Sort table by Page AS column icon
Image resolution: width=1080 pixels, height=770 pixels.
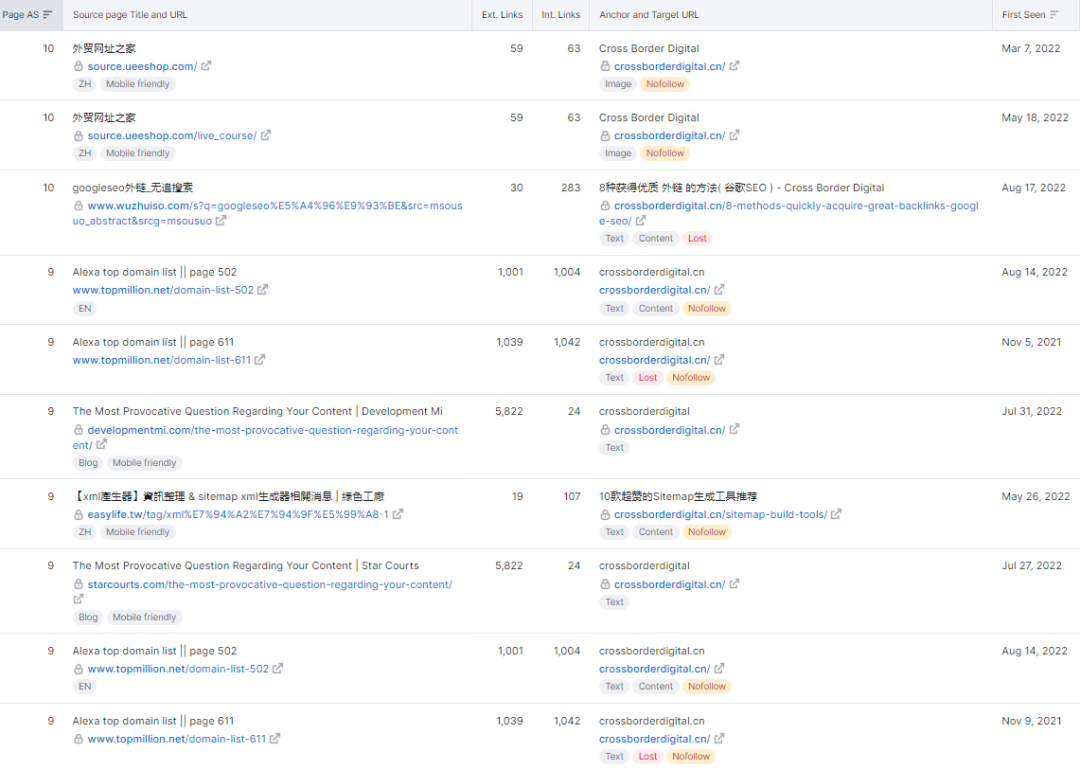tap(47, 15)
